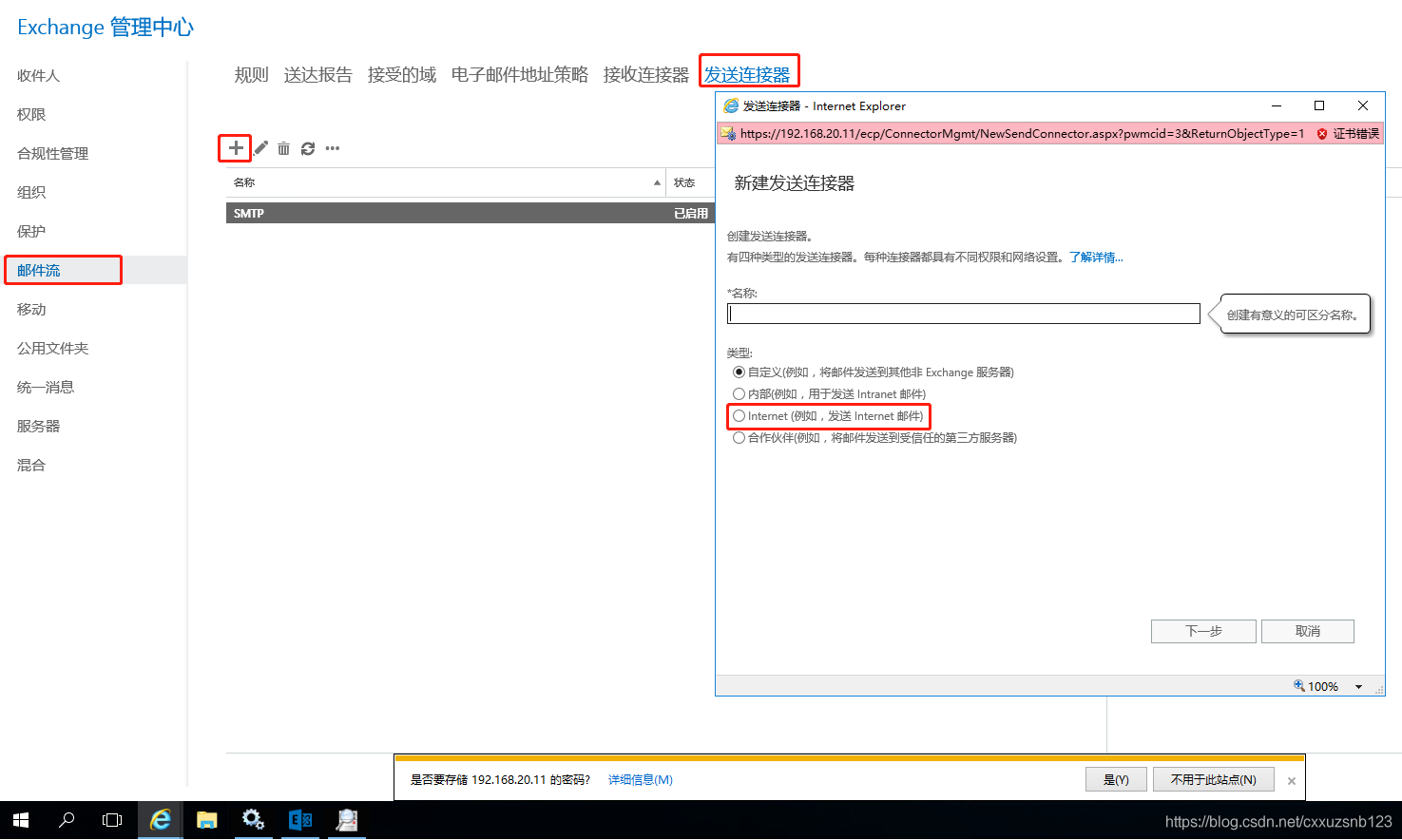Go to 组织 in the sidebar
The width and height of the screenshot is (1402, 840).
(x=31, y=193)
